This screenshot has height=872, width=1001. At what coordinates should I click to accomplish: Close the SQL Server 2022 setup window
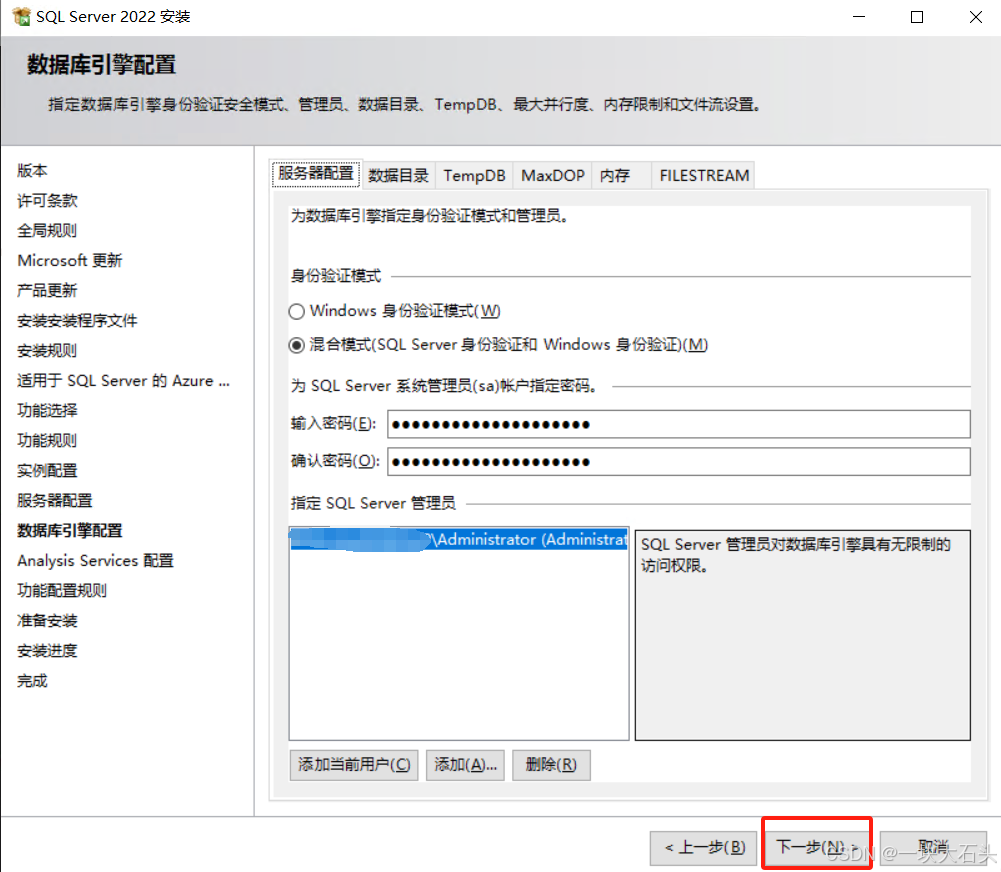[975, 17]
